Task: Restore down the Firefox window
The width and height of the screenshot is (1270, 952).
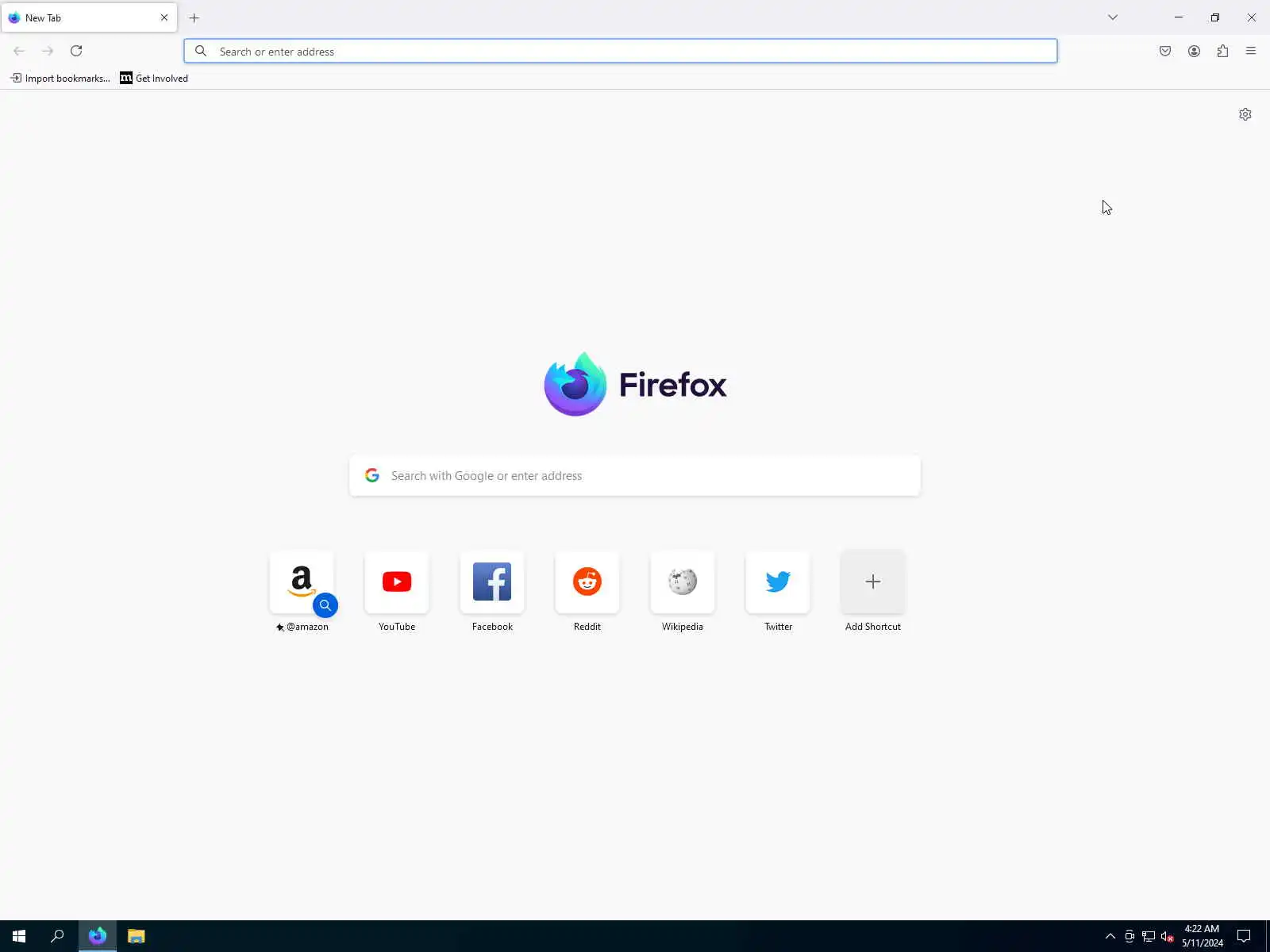Action: (x=1215, y=17)
